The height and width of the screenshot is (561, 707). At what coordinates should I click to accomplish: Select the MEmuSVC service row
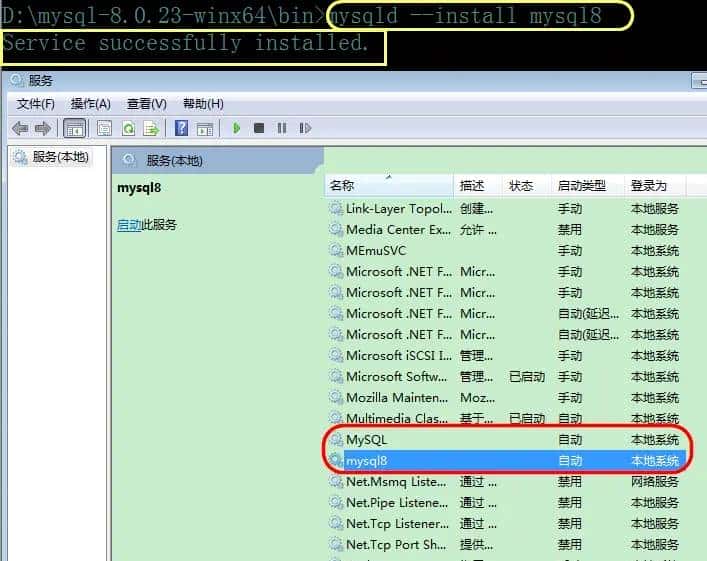[505, 251]
